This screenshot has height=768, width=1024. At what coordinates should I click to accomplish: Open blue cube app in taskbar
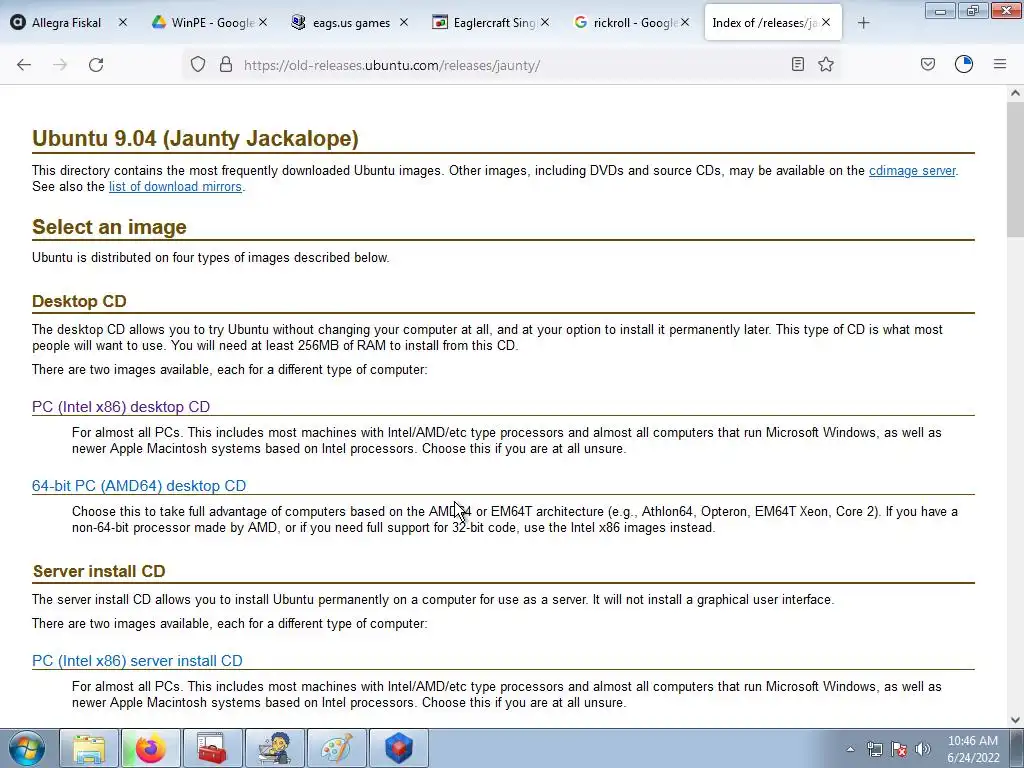click(x=398, y=748)
